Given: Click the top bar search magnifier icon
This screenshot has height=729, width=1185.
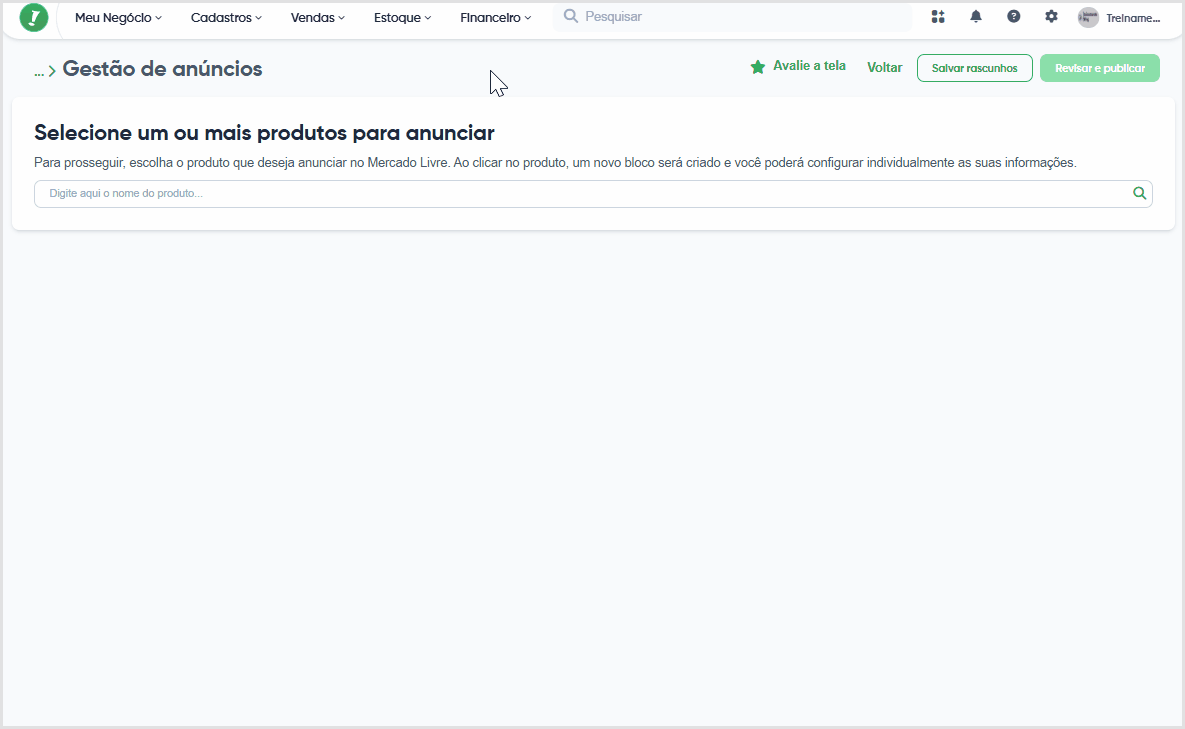Looking at the screenshot, I should click(x=571, y=16).
